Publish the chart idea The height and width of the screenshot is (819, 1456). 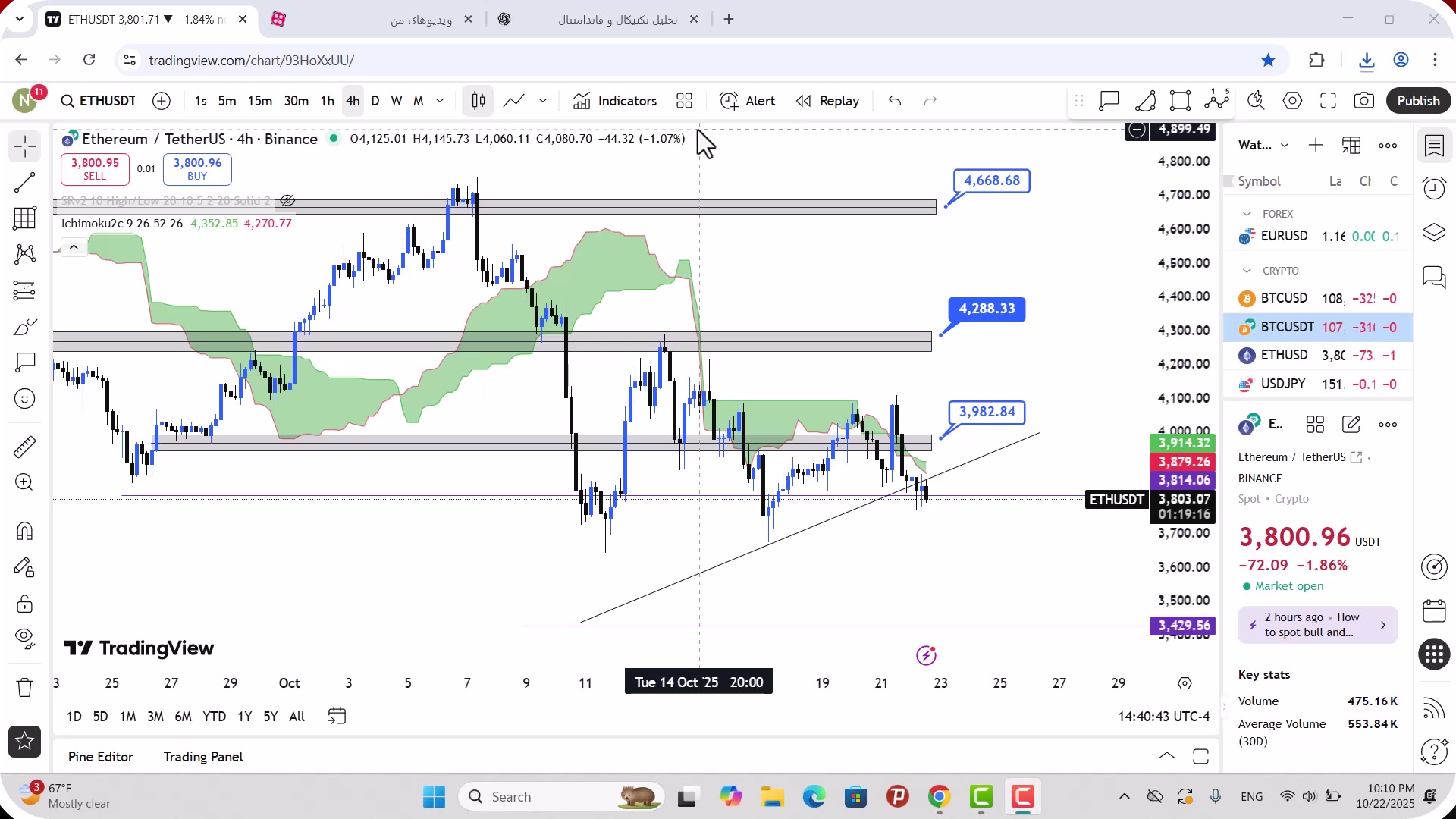1419,101
